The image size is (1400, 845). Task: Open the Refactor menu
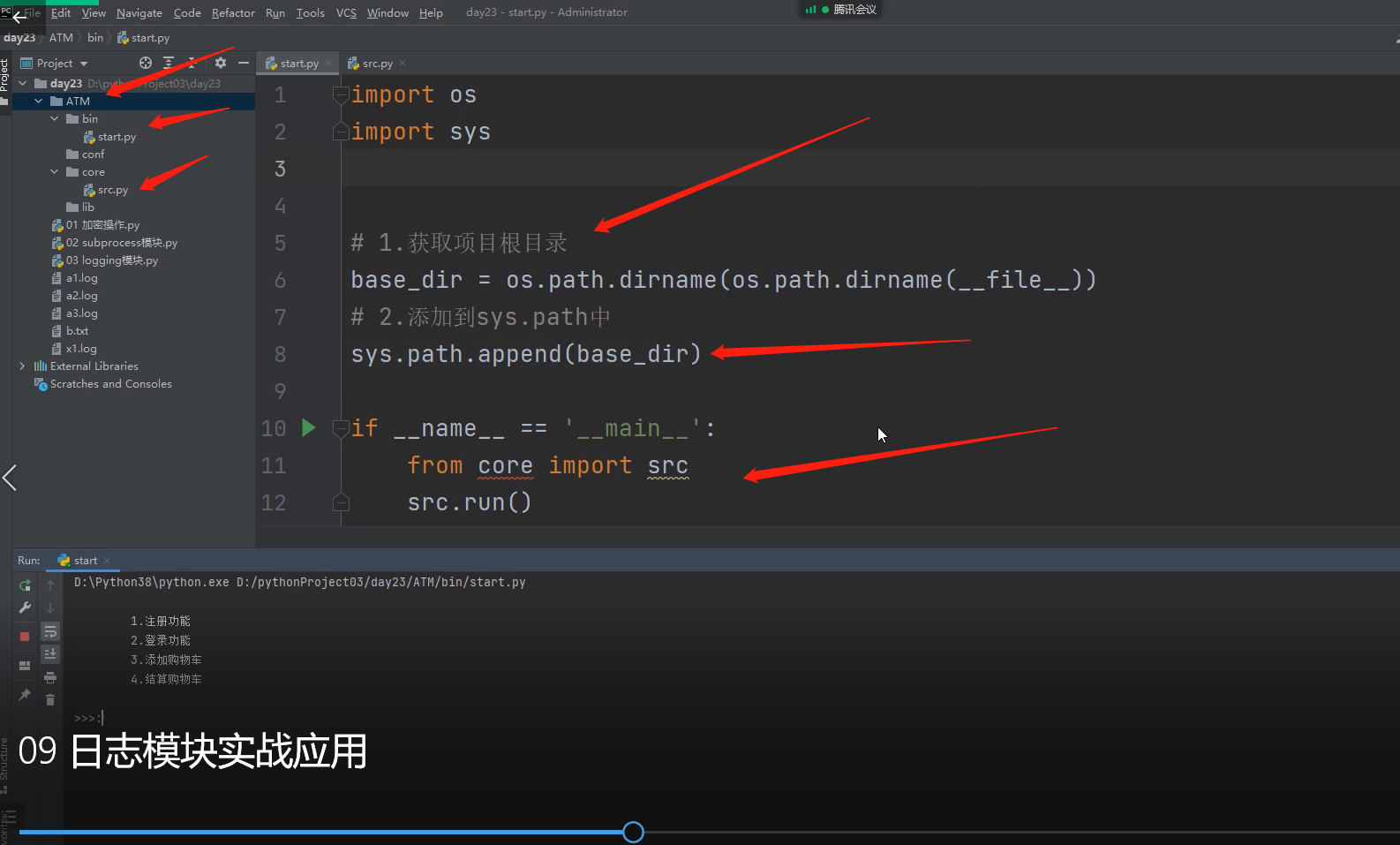pyautogui.click(x=233, y=12)
